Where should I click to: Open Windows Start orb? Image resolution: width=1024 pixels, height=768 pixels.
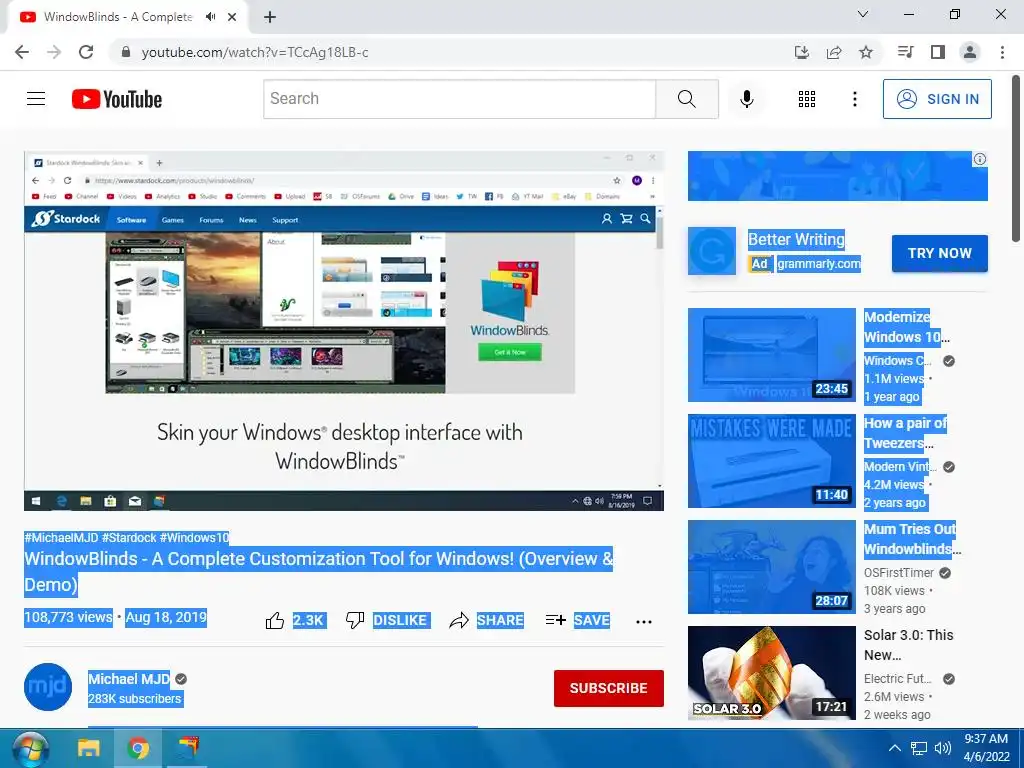(30, 749)
